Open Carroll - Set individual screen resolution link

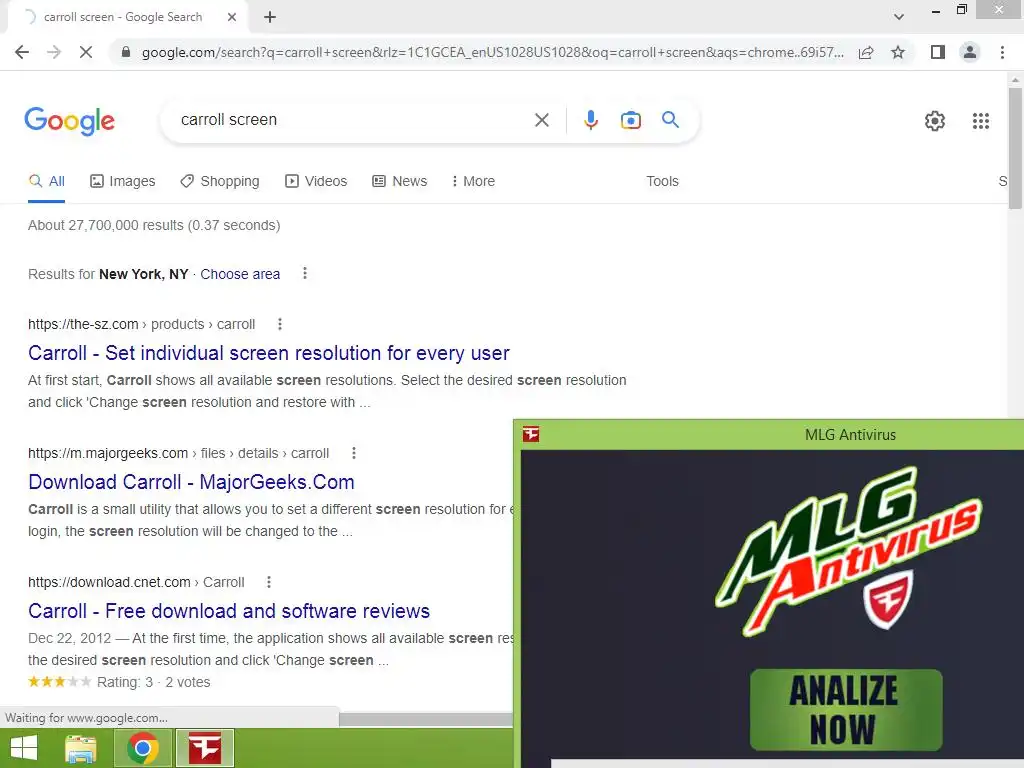pos(268,353)
